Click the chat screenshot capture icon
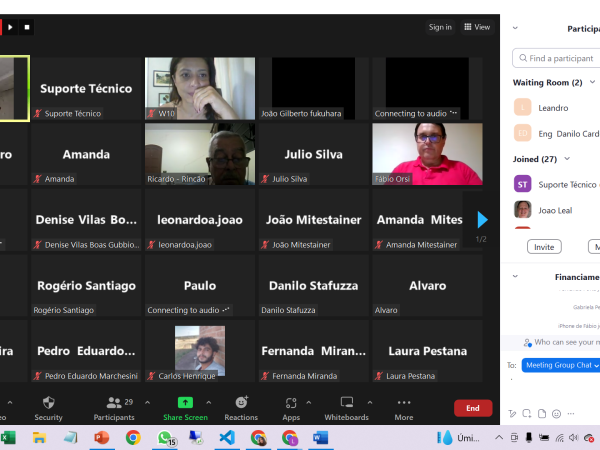The image size is (600, 450). pyautogui.click(x=527, y=414)
